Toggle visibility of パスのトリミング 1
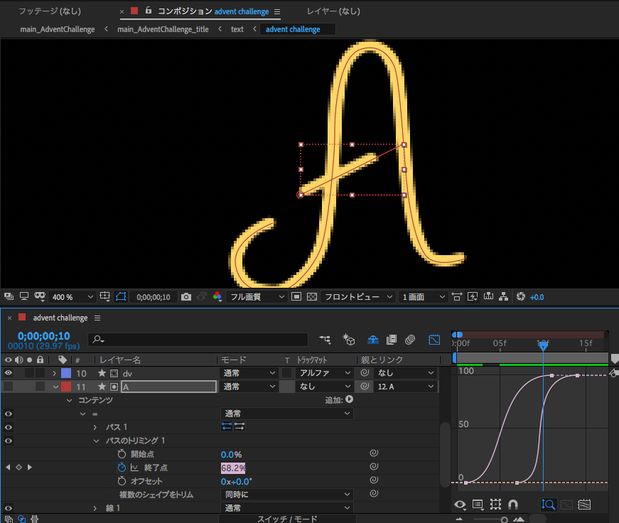The height and width of the screenshot is (523, 619). (9, 440)
